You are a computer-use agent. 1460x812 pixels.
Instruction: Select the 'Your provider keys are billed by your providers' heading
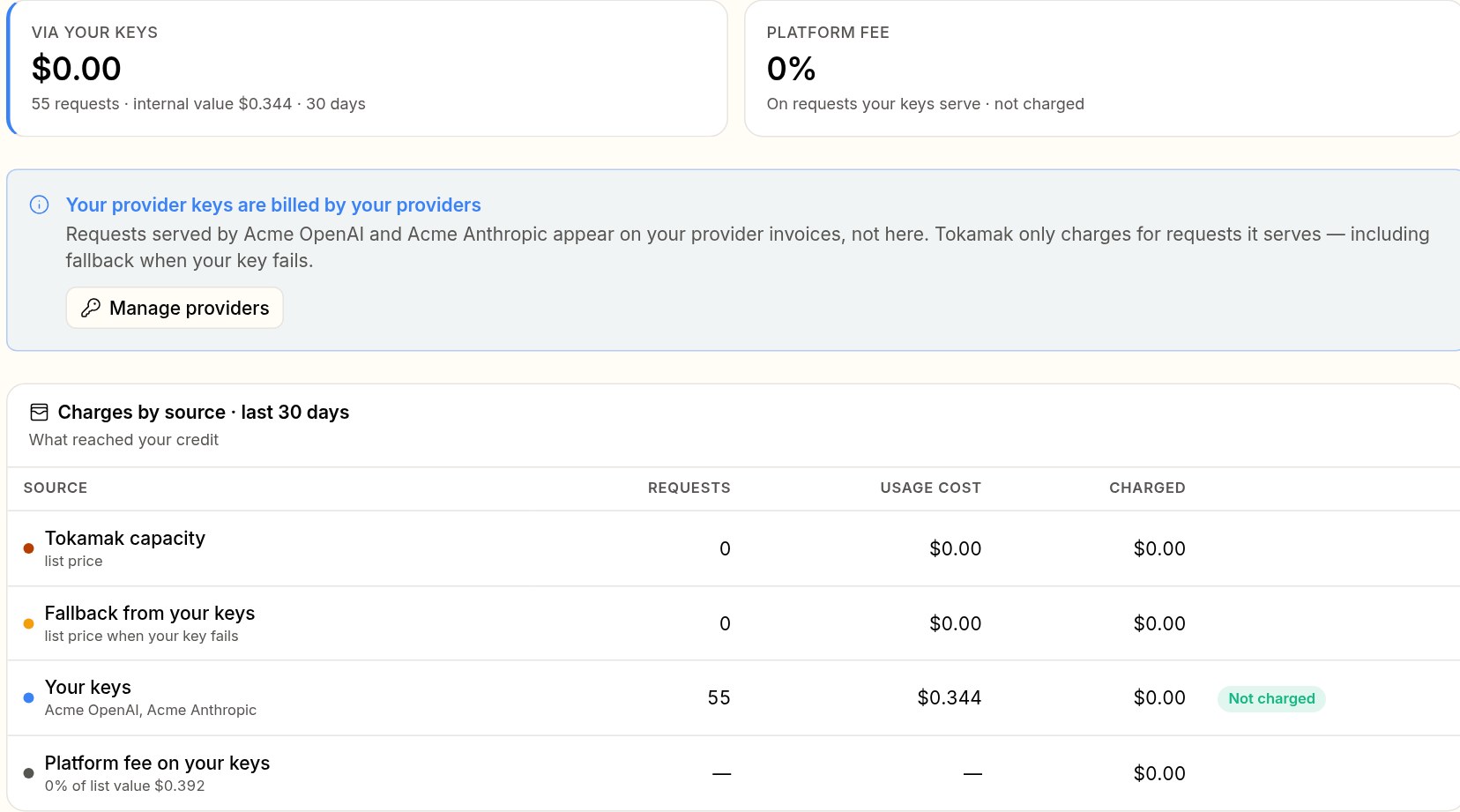pyautogui.click(x=273, y=205)
